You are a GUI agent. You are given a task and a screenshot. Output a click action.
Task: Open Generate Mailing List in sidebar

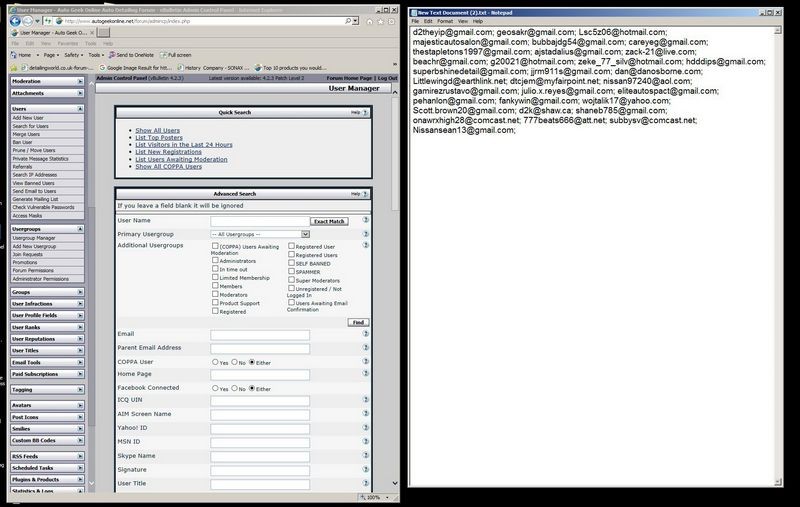(x=36, y=199)
